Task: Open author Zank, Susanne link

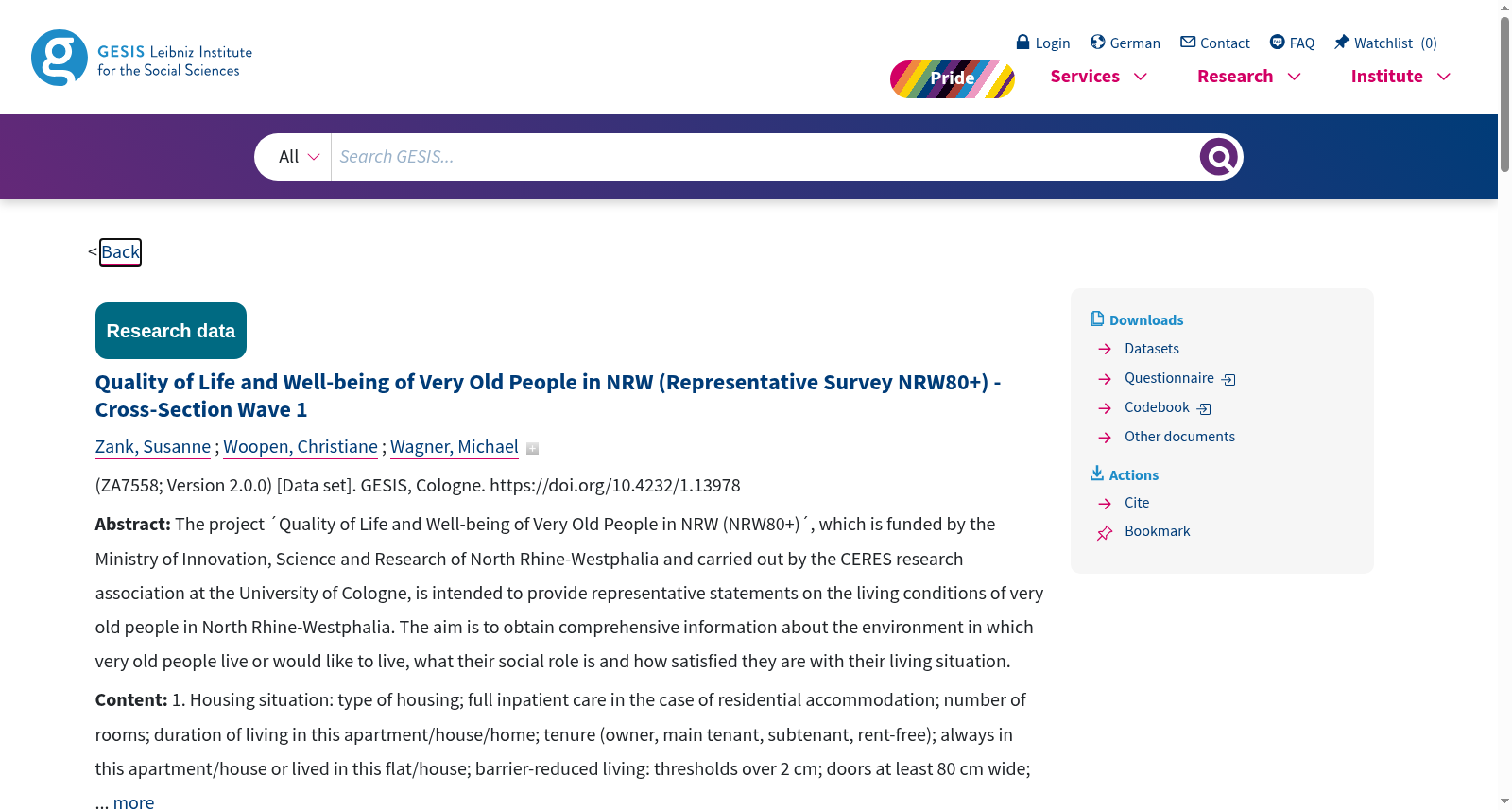Action: coord(153,447)
